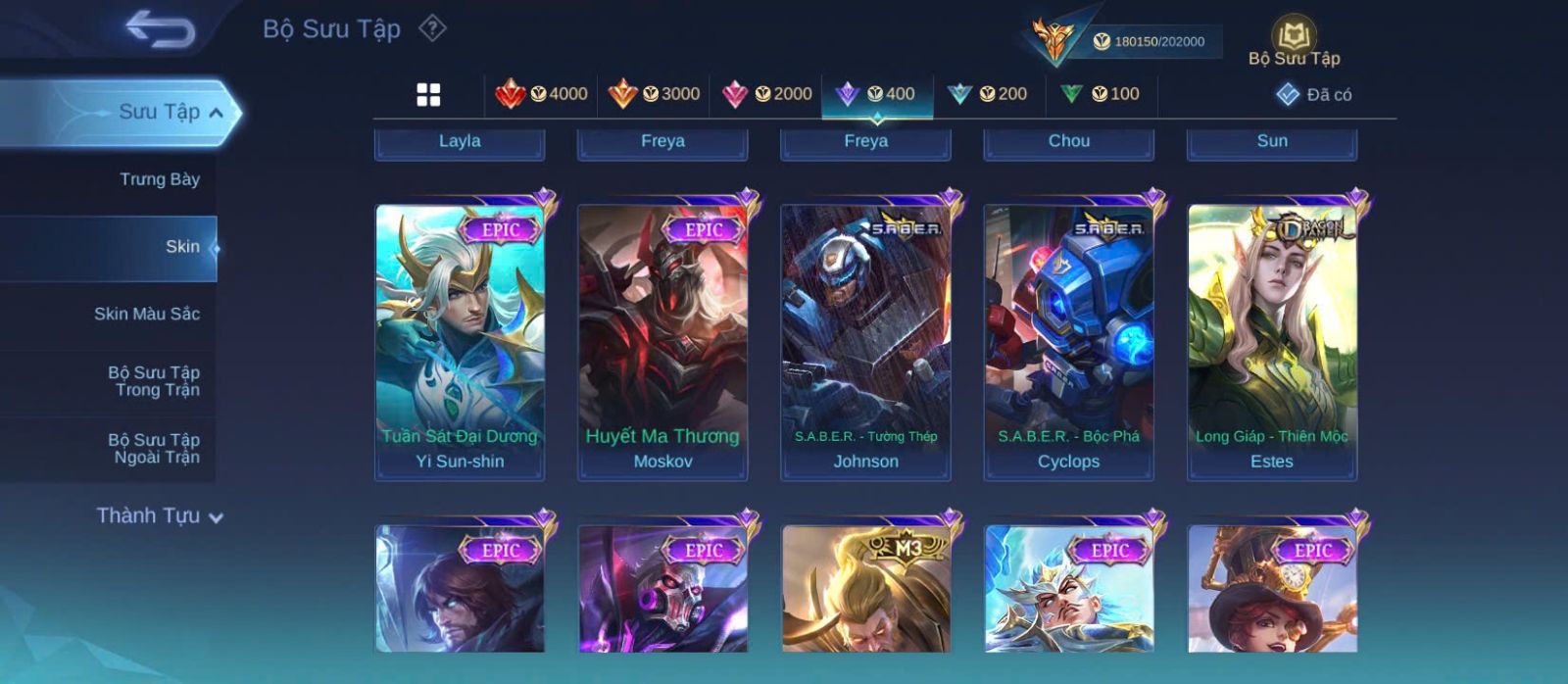
Task: Open the help question mark icon
Action: tap(432, 28)
